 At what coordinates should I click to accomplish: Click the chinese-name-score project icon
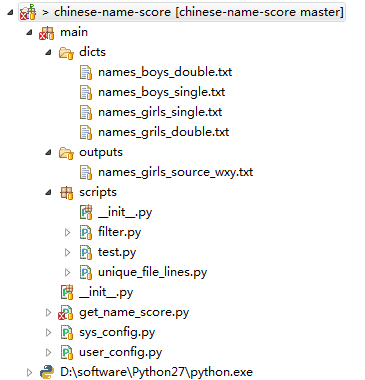click(x=28, y=12)
